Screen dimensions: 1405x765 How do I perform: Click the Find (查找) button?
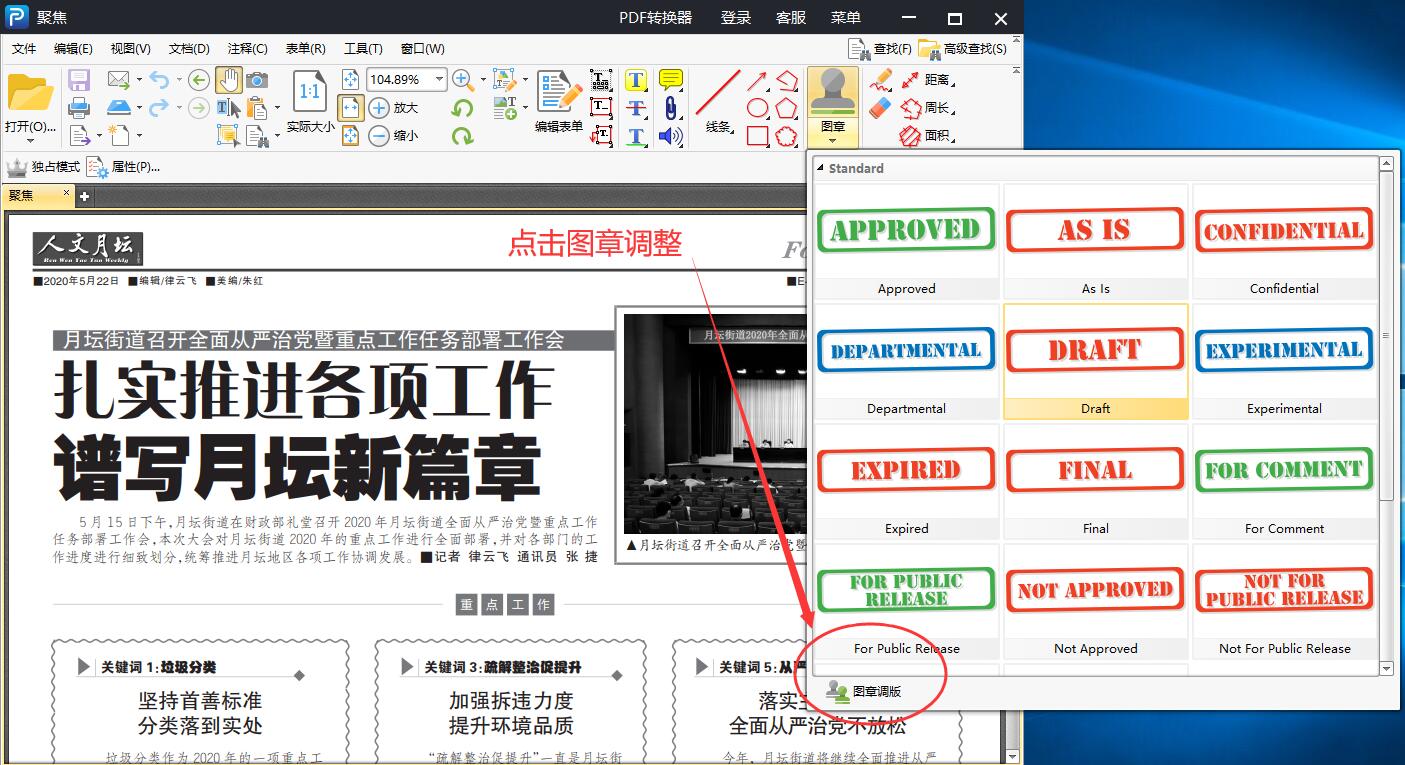[880, 48]
